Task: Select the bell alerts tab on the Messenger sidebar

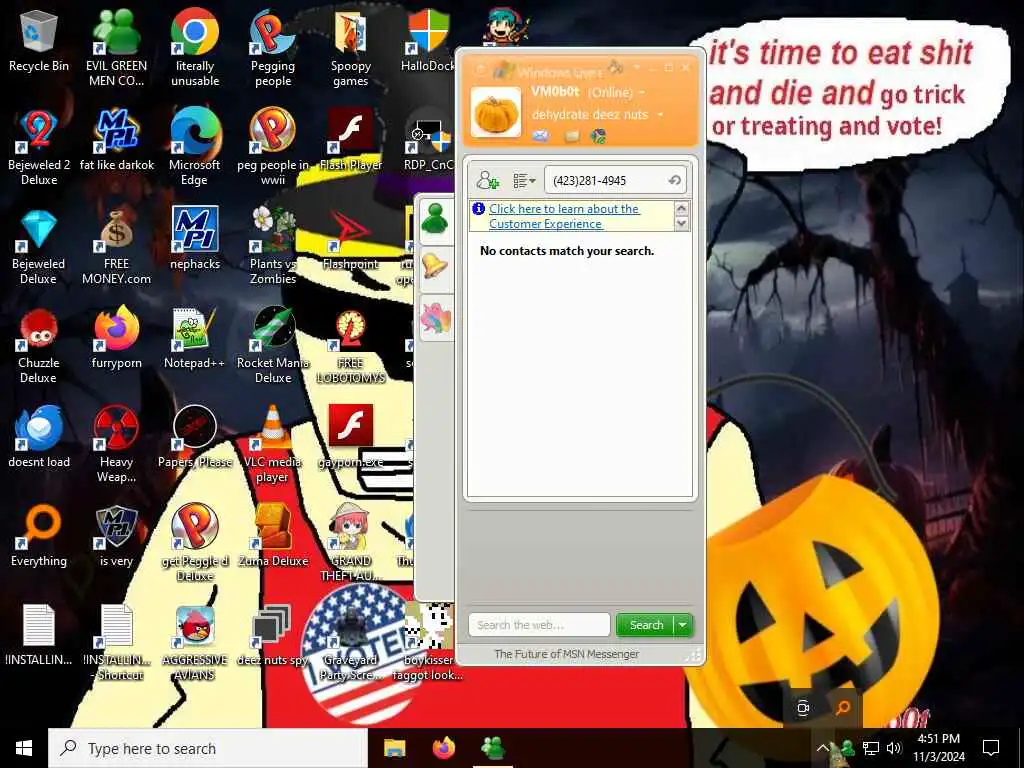Action: tap(435, 267)
